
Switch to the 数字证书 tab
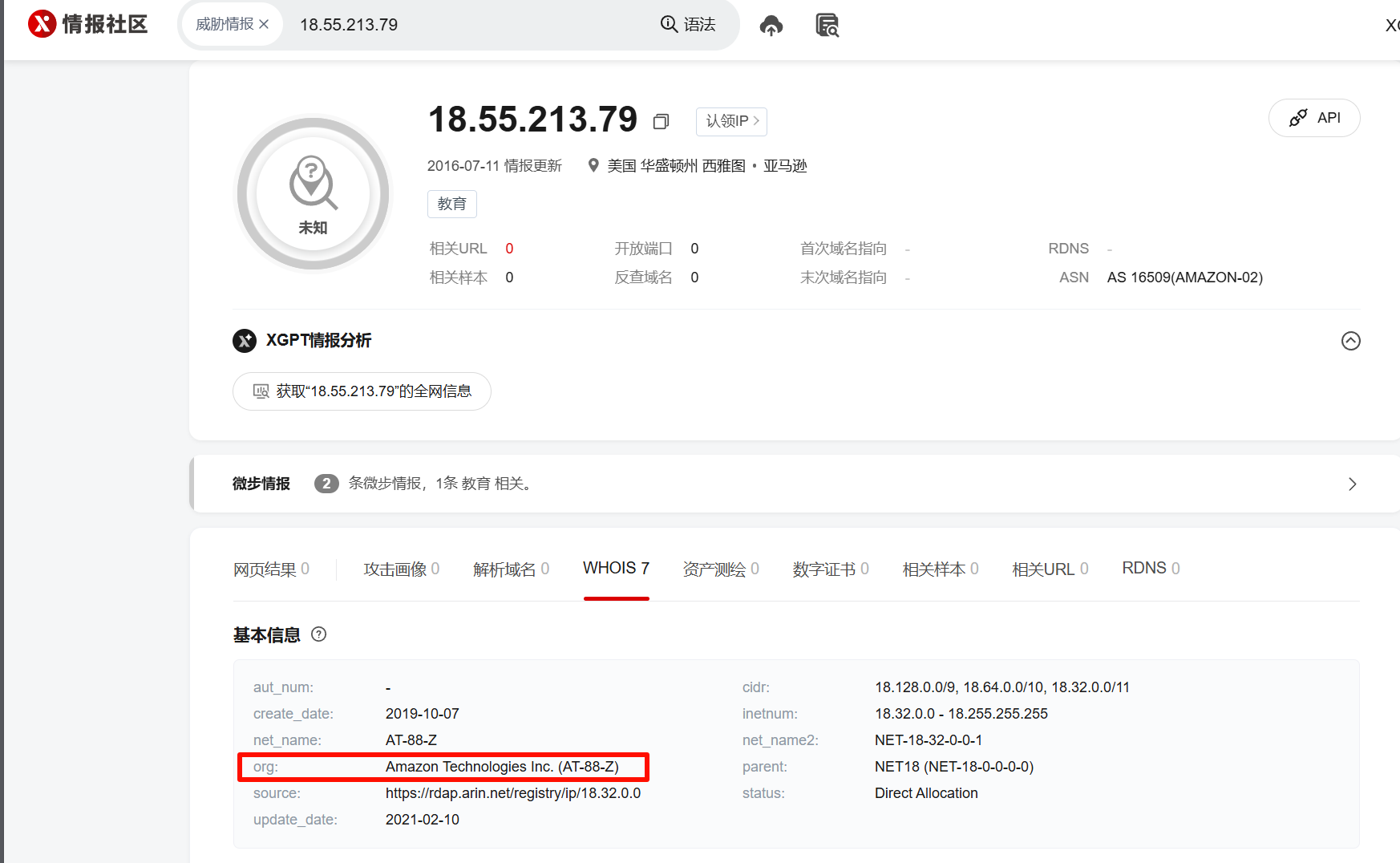[x=831, y=569]
